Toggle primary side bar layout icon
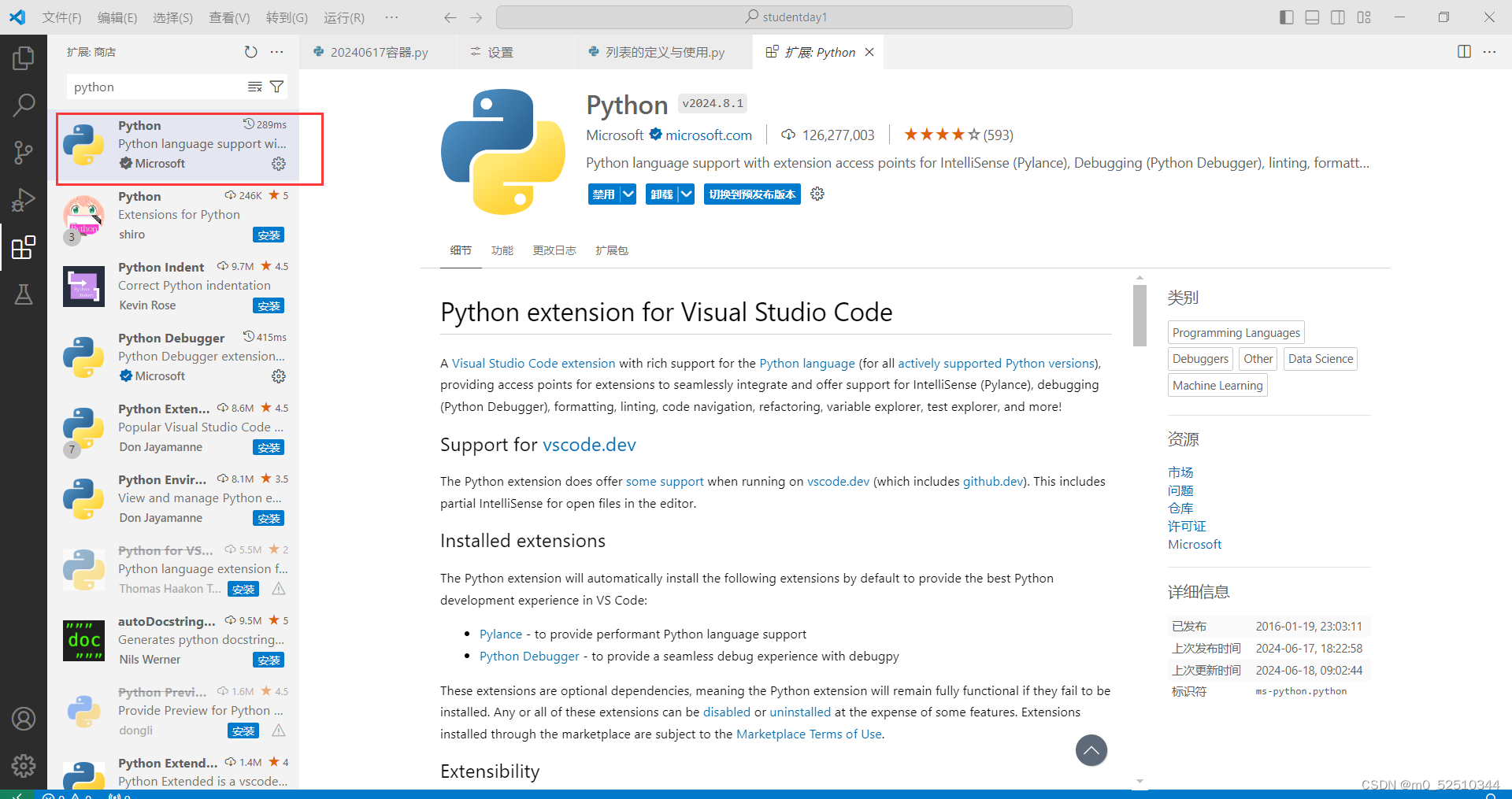This screenshot has height=799, width=1512. 1287,17
